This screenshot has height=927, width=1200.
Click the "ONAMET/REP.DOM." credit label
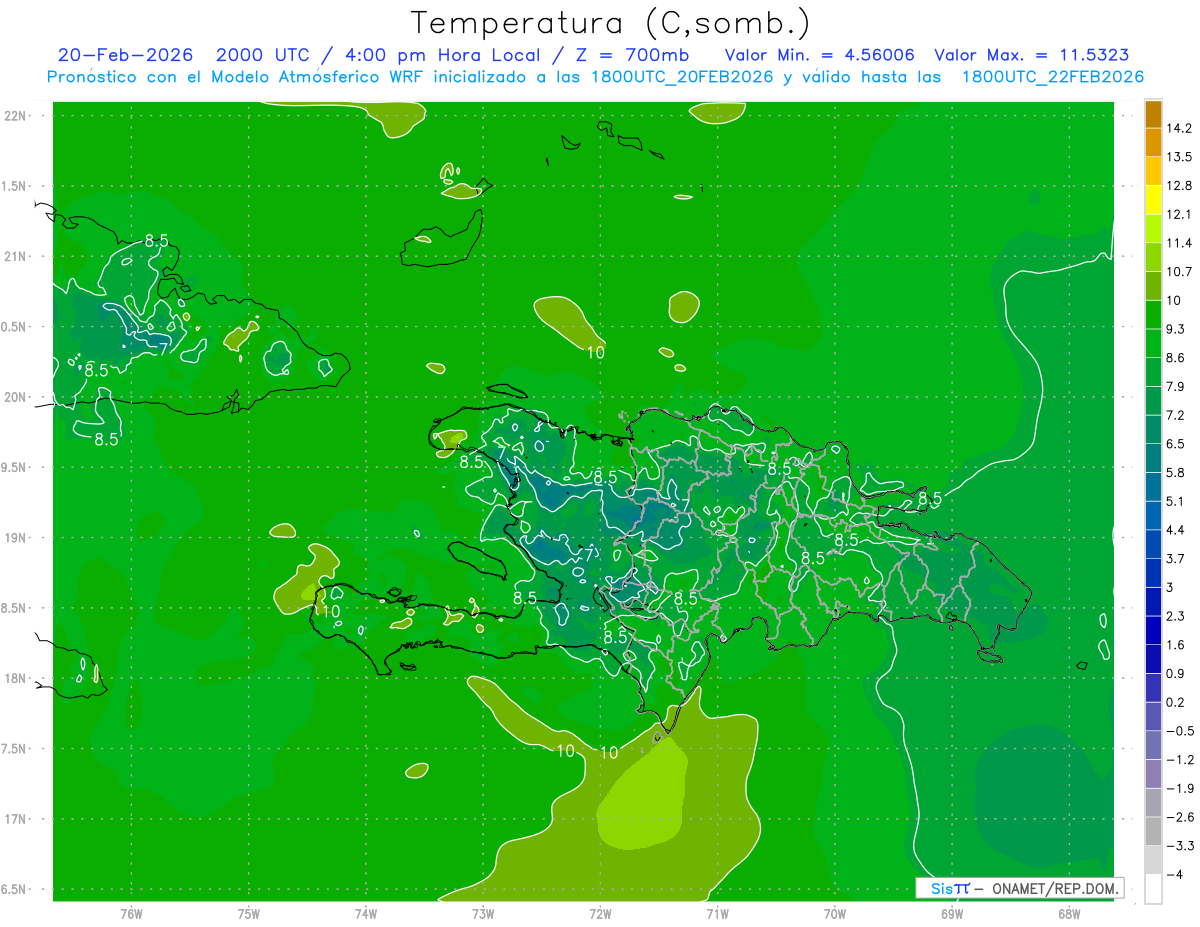pos(1057,888)
